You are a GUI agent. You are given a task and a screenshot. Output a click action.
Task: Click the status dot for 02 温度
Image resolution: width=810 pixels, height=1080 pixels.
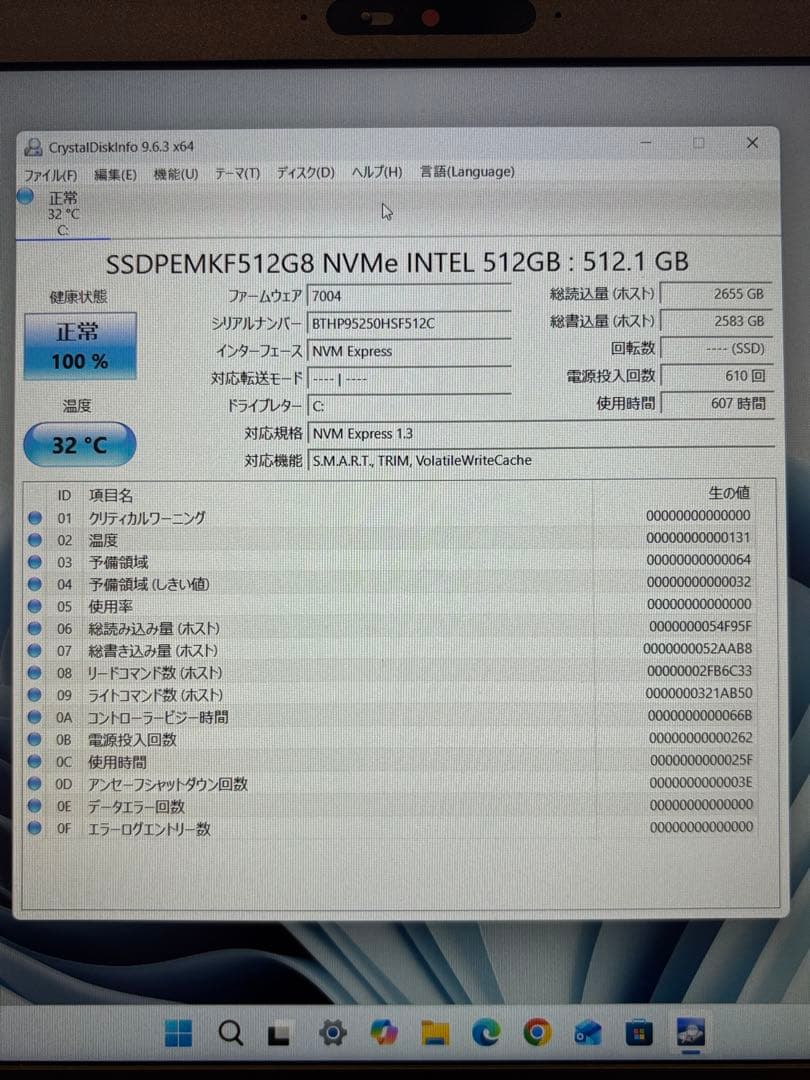pyautogui.click(x=34, y=540)
